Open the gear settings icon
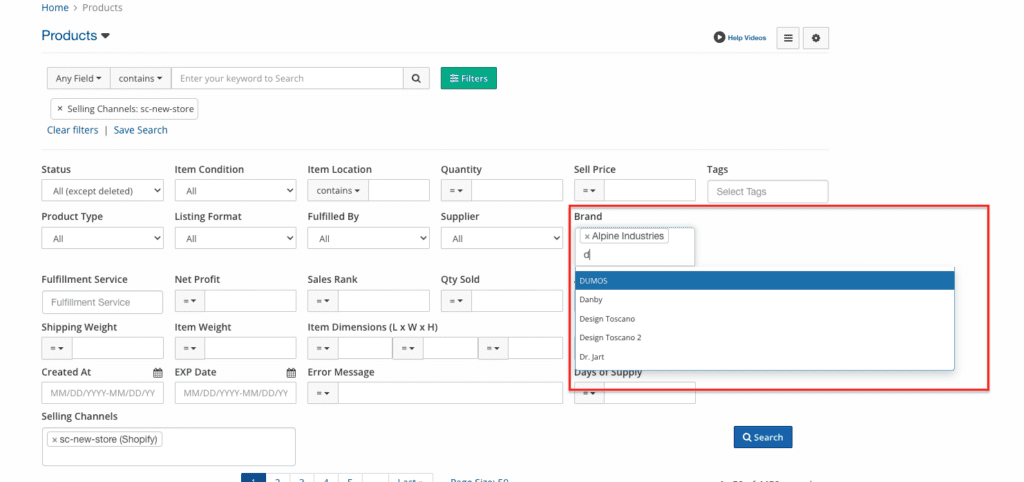1024x482 pixels. click(816, 38)
